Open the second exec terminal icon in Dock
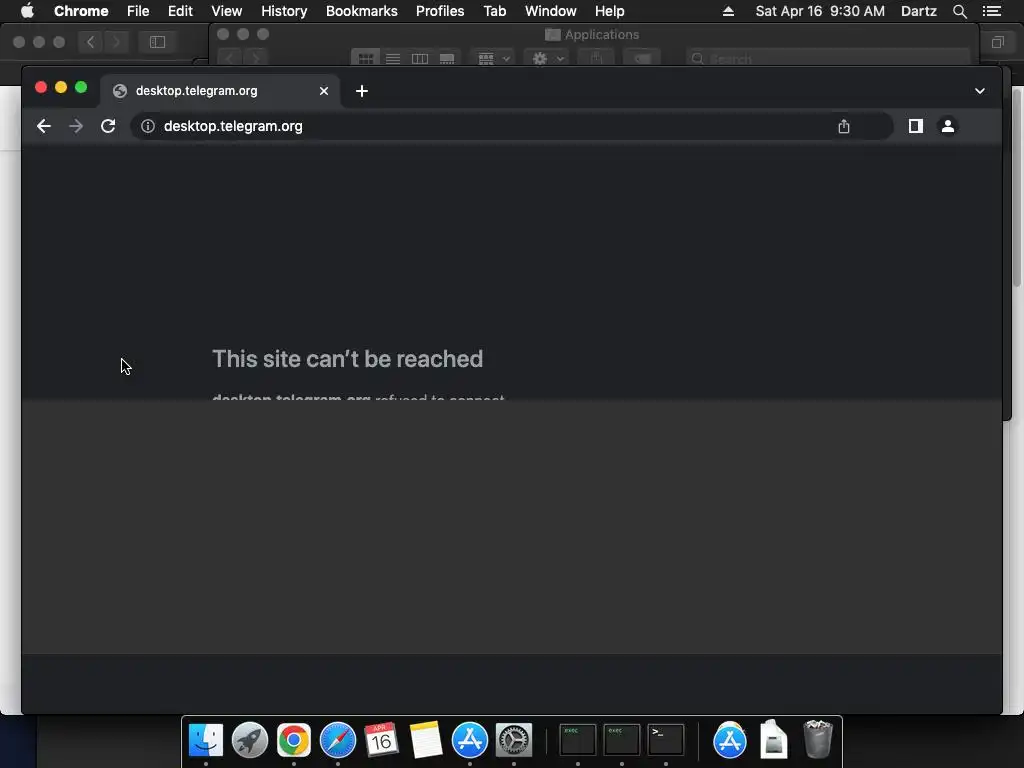Screen dimensions: 1024x768 (622, 741)
